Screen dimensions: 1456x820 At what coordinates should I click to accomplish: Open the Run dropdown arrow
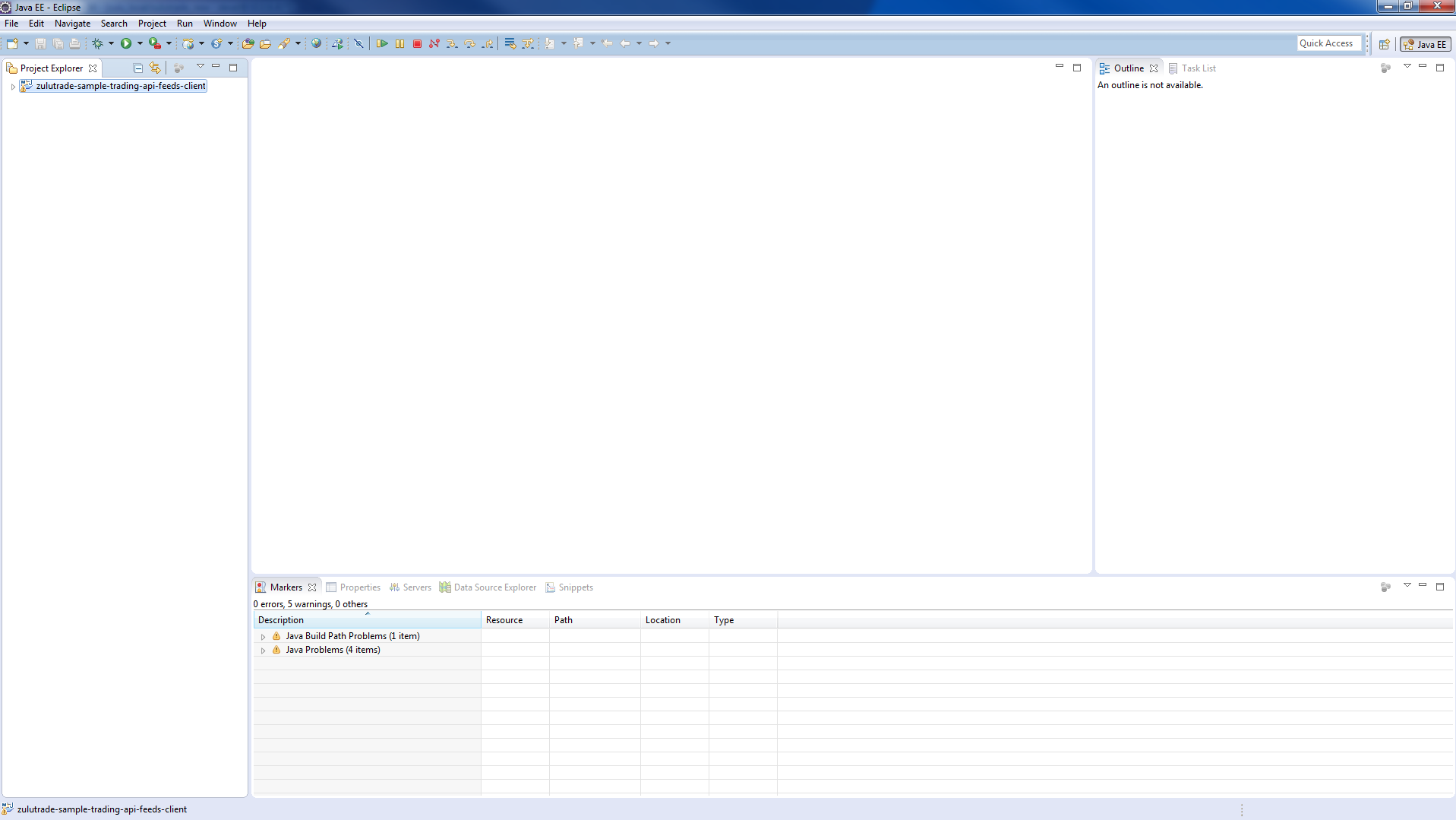pos(140,44)
